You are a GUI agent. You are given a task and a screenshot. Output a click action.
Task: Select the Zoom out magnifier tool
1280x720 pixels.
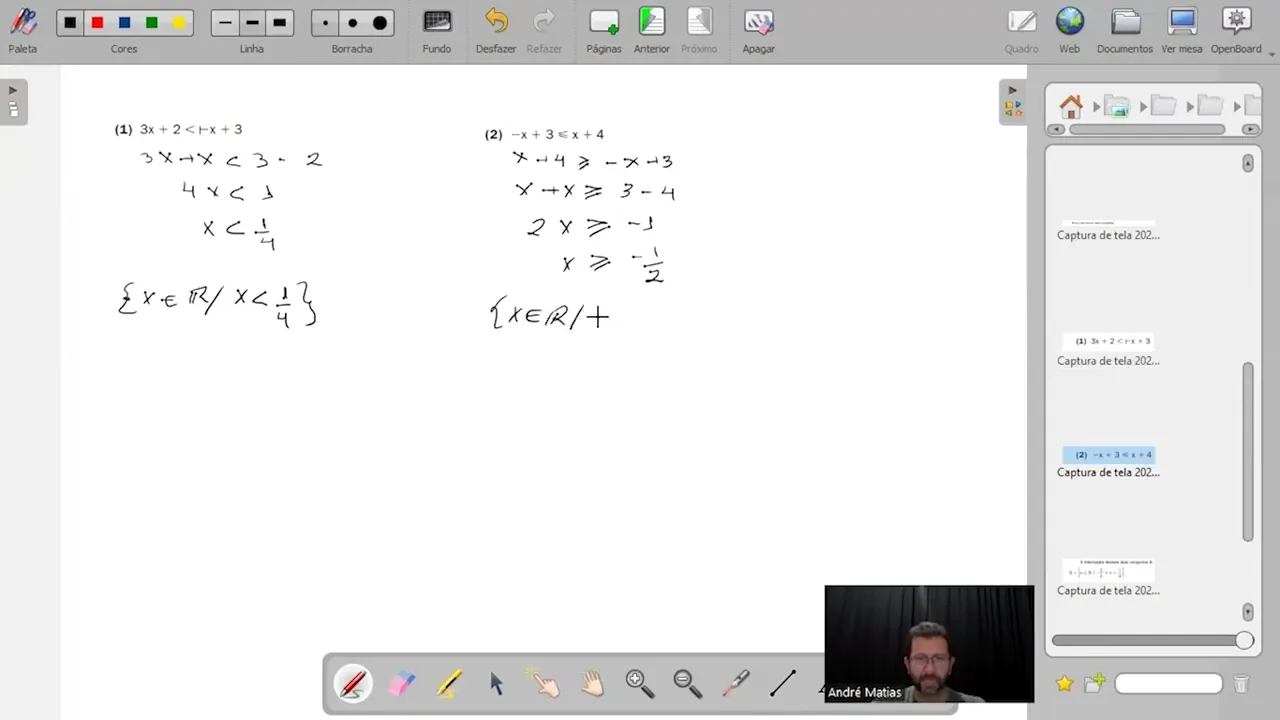[688, 684]
